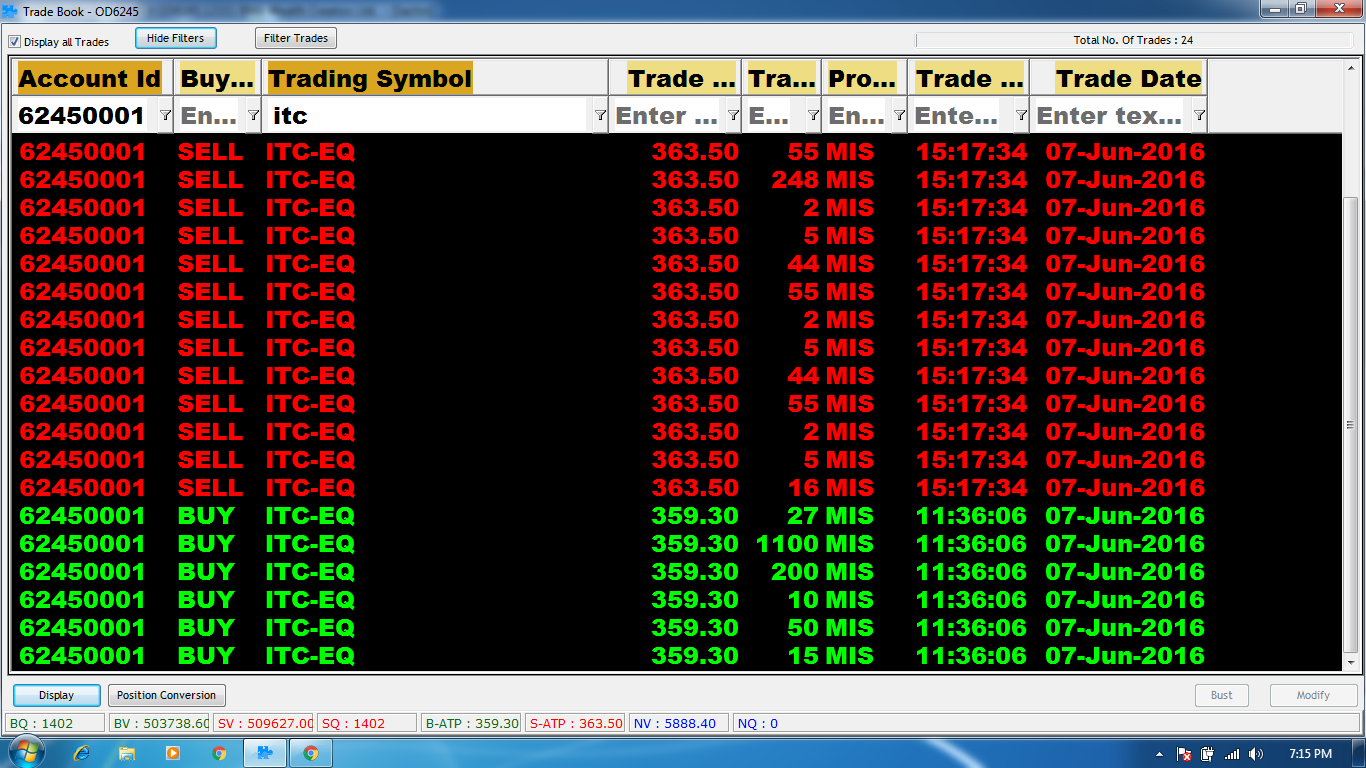This screenshot has height=768, width=1366.
Task: Open the network signal tray icon
Action: pos(1231,754)
